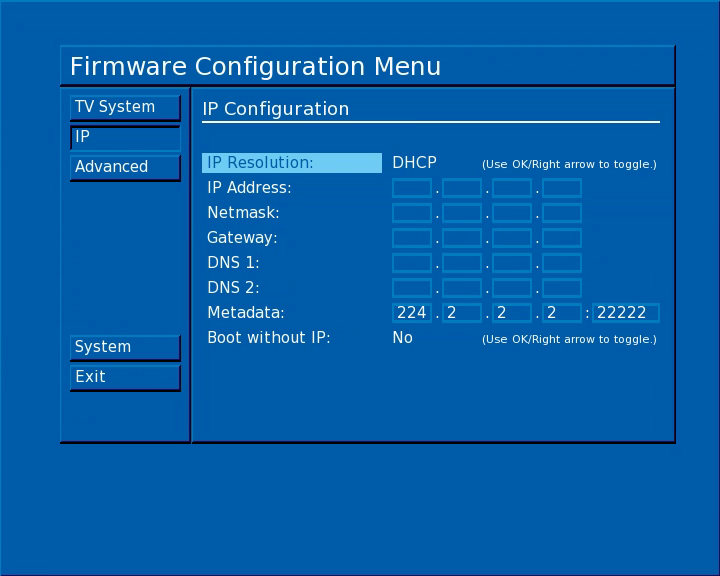Select the third Gateway octet box

tap(512, 238)
